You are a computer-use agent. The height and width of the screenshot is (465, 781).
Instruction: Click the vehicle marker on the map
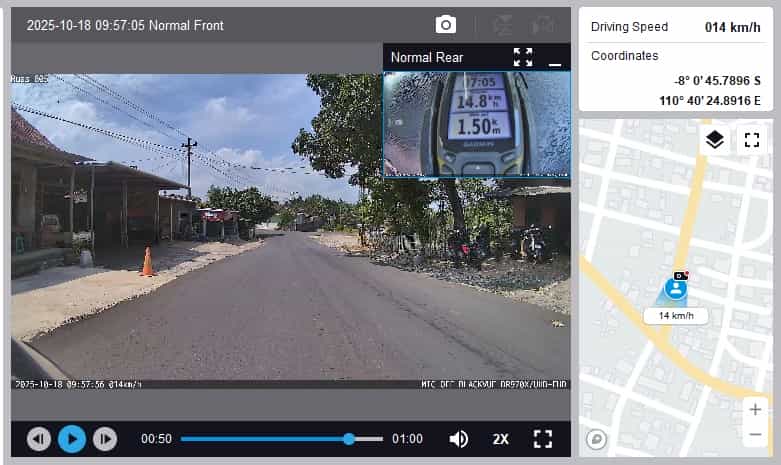677,288
